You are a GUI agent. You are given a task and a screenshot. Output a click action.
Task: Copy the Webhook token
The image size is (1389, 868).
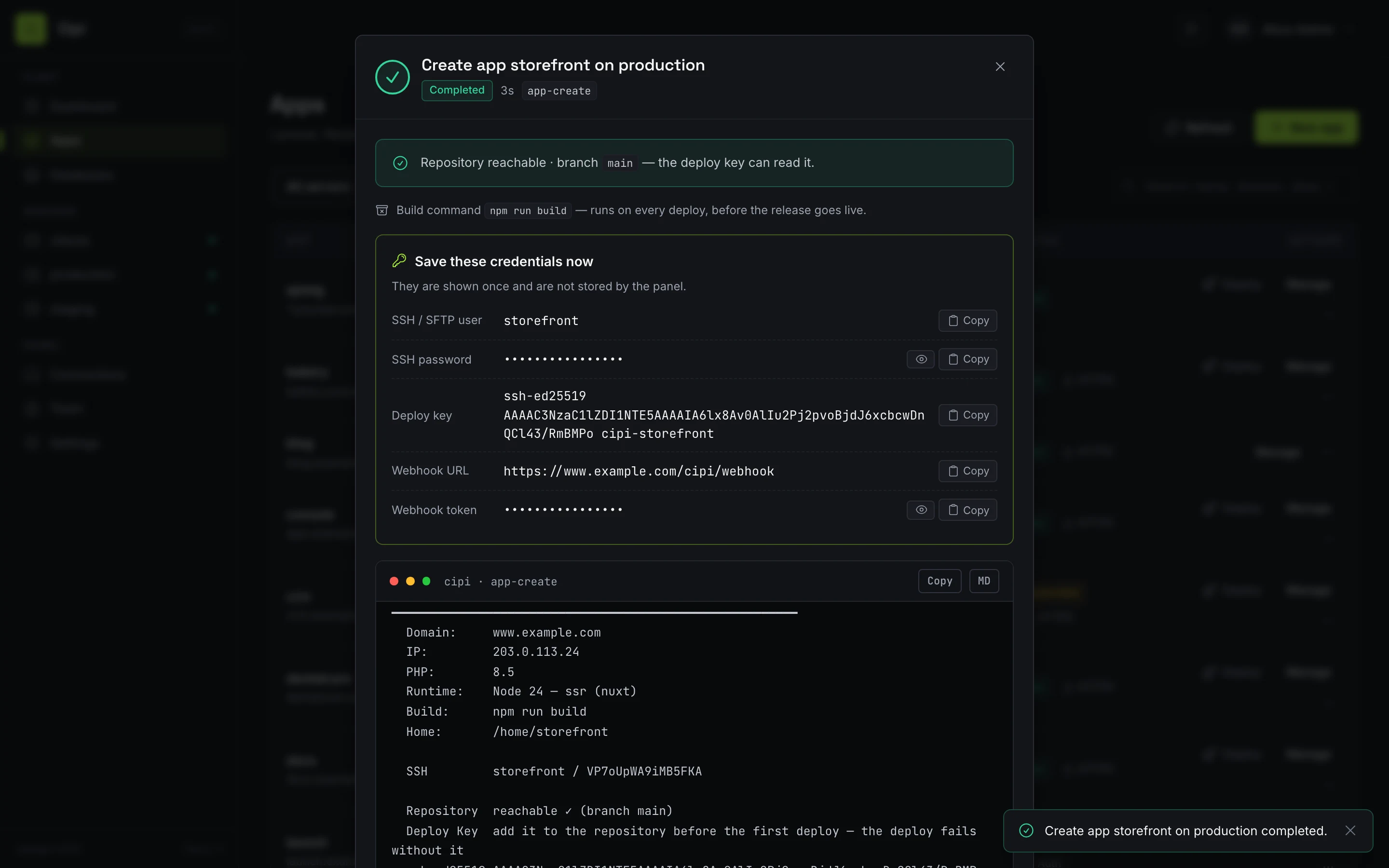(967, 510)
